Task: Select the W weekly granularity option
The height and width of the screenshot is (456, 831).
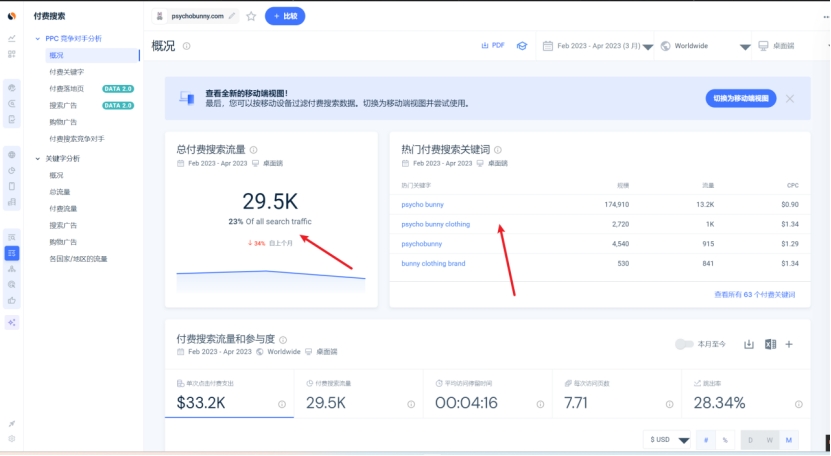Action: [769, 440]
